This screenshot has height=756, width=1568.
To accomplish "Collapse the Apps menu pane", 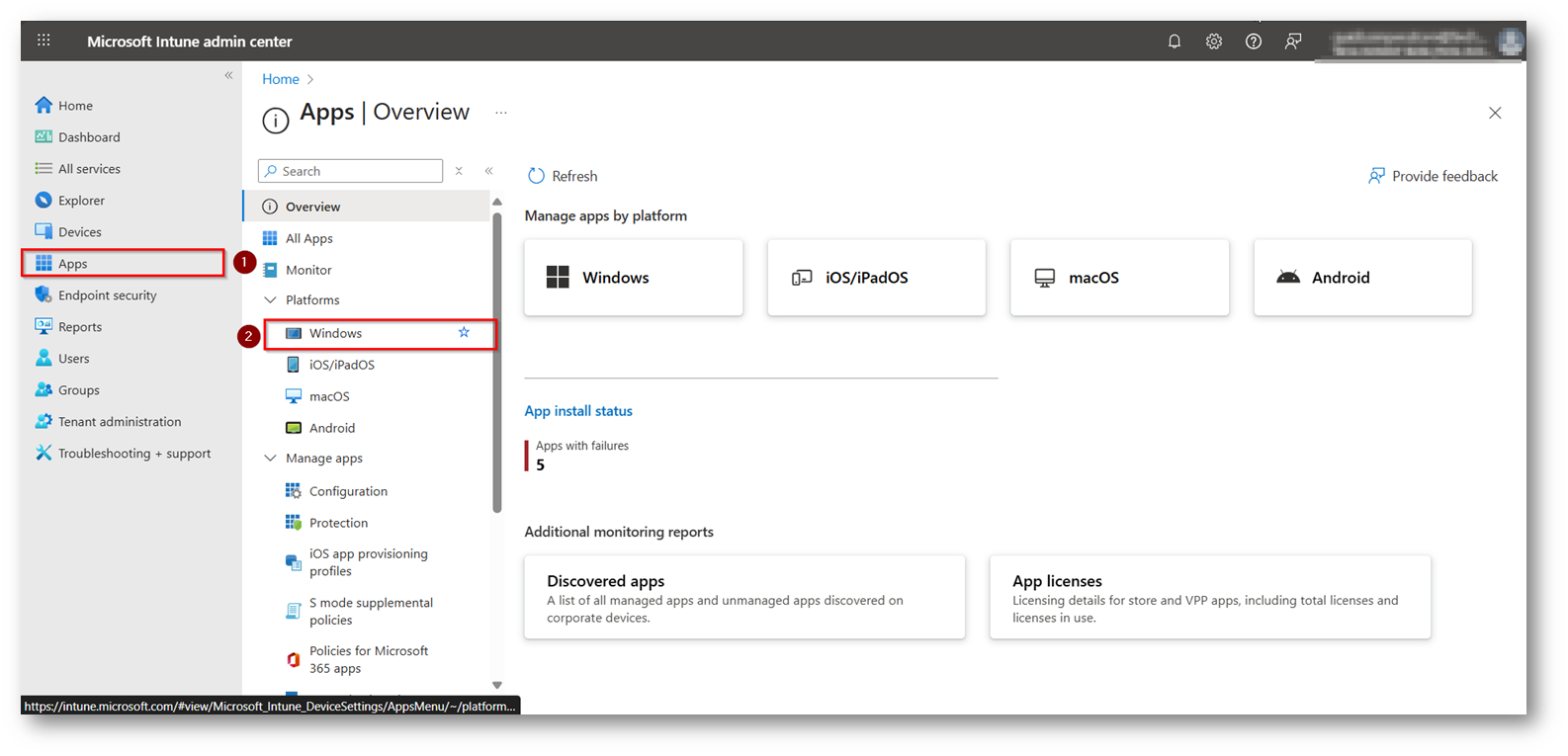I will click(x=488, y=171).
